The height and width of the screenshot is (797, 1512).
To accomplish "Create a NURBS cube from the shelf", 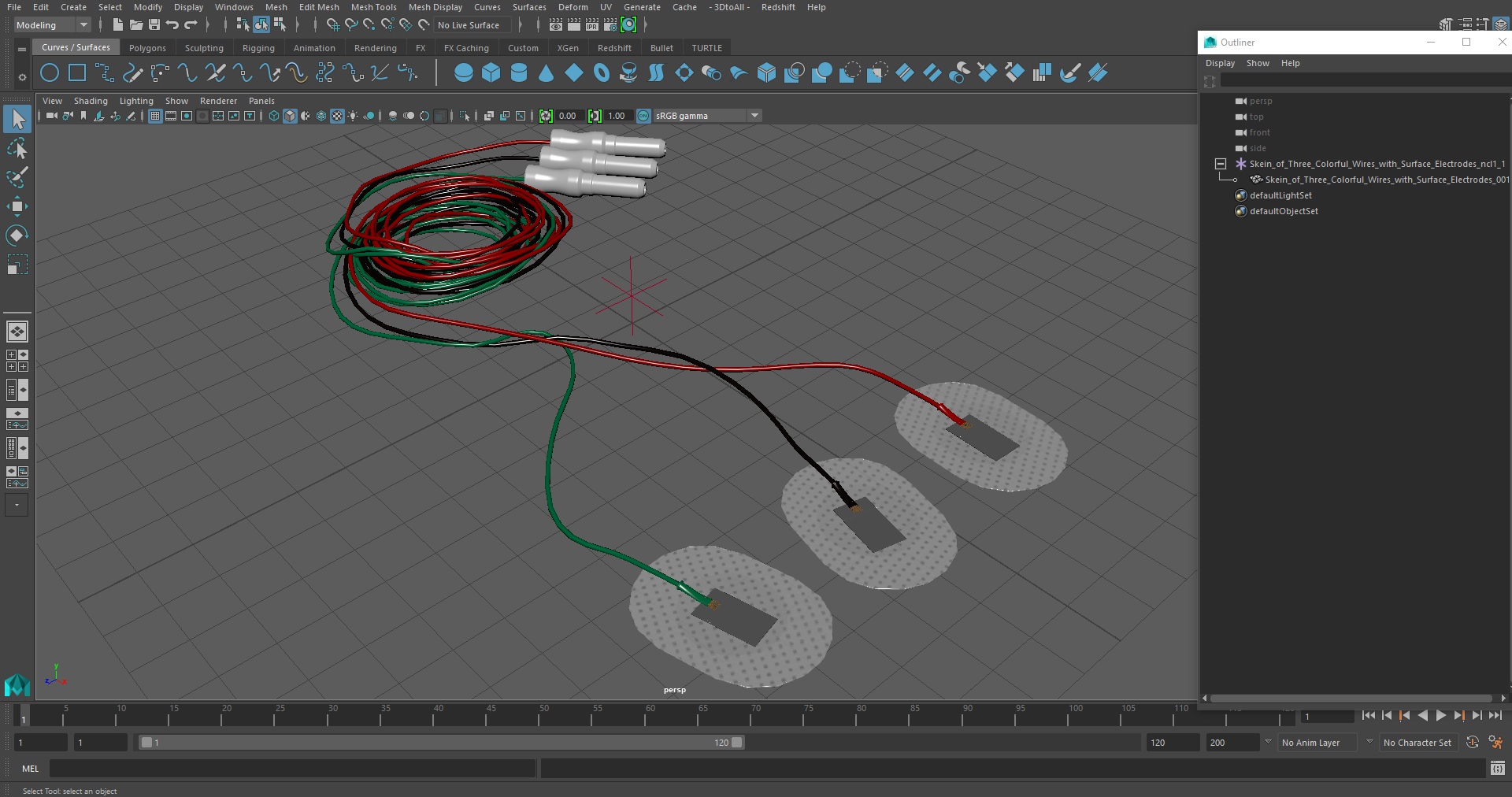I will tap(491, 73).
